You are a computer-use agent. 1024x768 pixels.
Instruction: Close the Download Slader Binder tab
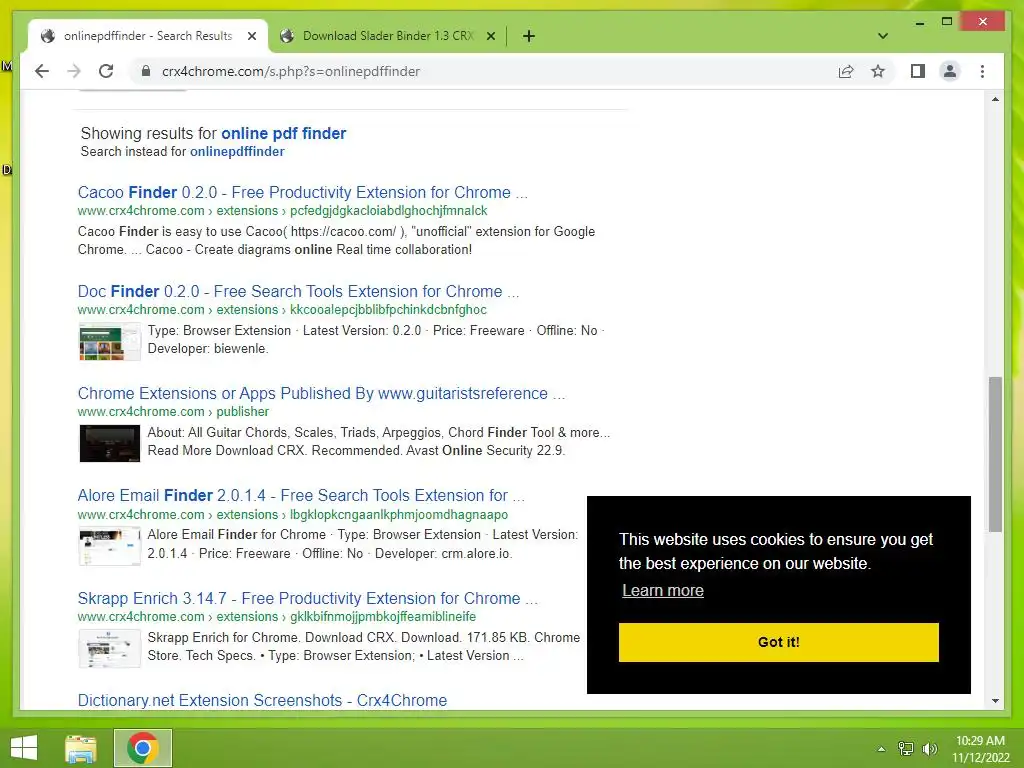point(491,36)
